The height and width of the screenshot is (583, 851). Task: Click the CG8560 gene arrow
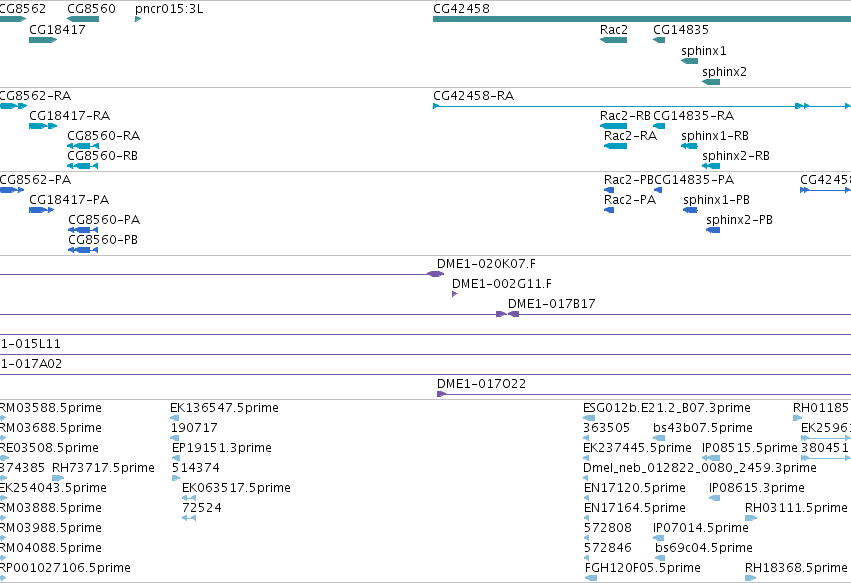pos(83,19)
